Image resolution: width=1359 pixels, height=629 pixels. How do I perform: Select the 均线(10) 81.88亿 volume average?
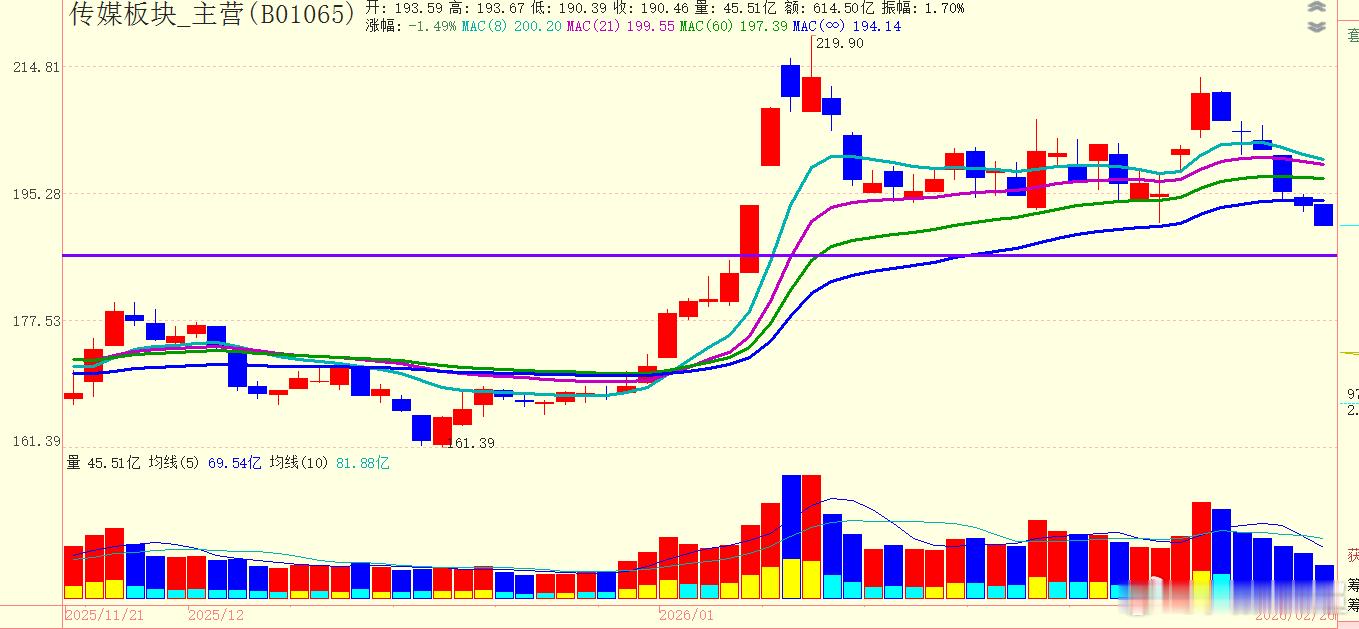(x=329, y=463)
